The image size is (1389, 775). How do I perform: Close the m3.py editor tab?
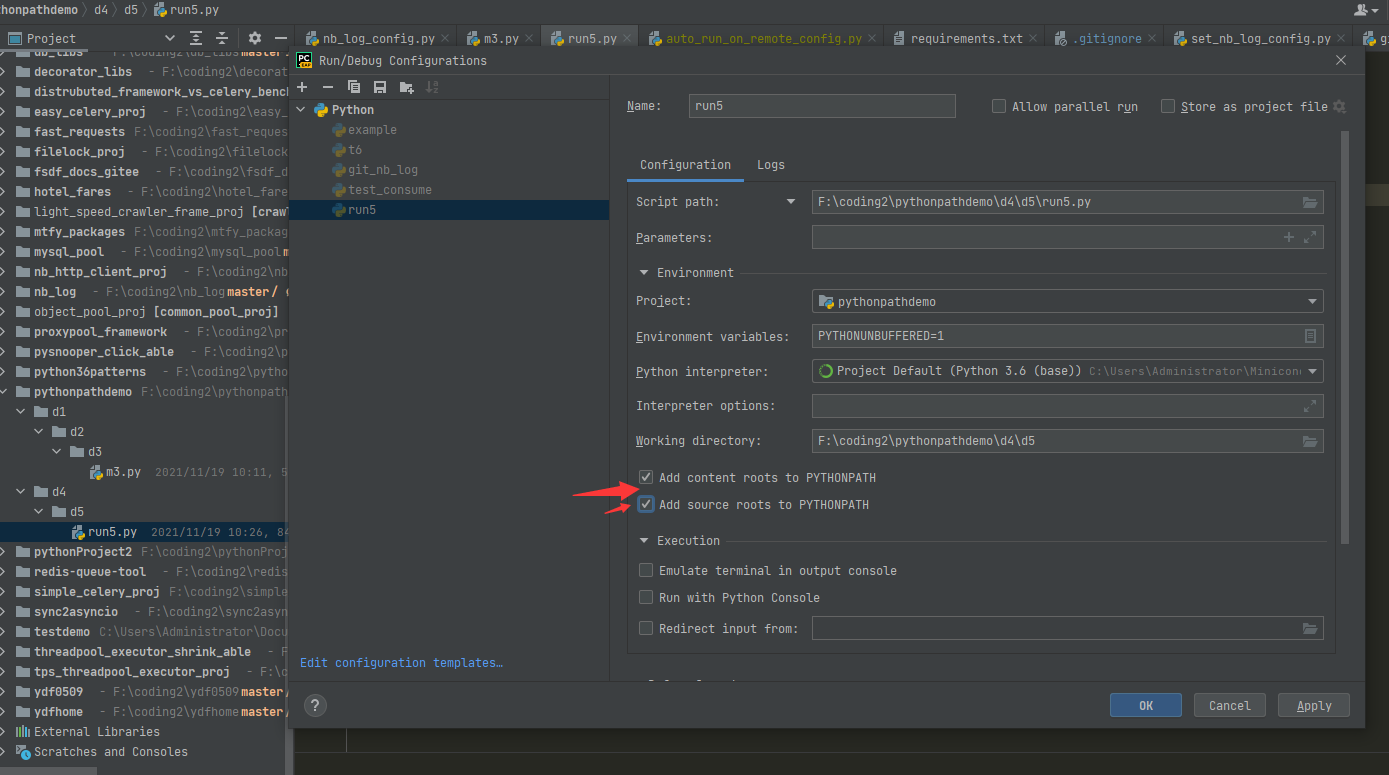click(530, 39)
